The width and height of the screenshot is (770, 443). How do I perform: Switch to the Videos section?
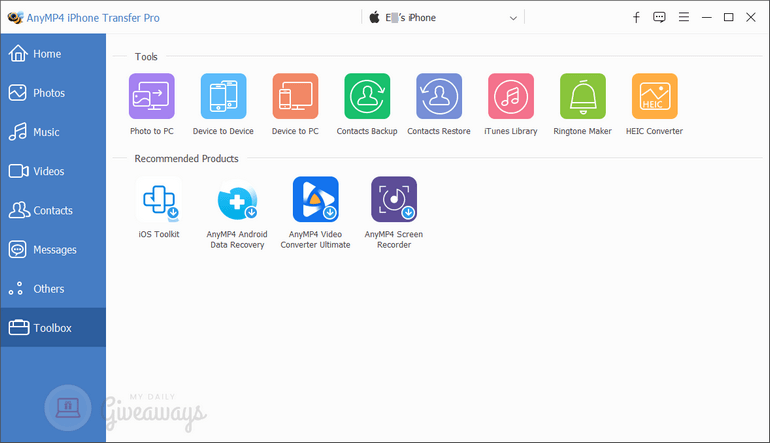53,171
